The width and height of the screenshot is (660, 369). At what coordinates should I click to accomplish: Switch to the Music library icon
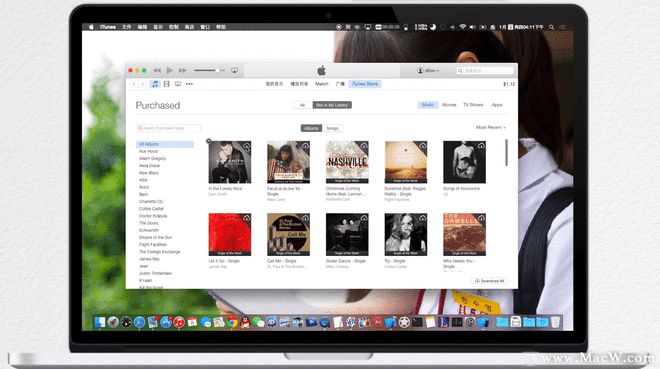(155, 84)
